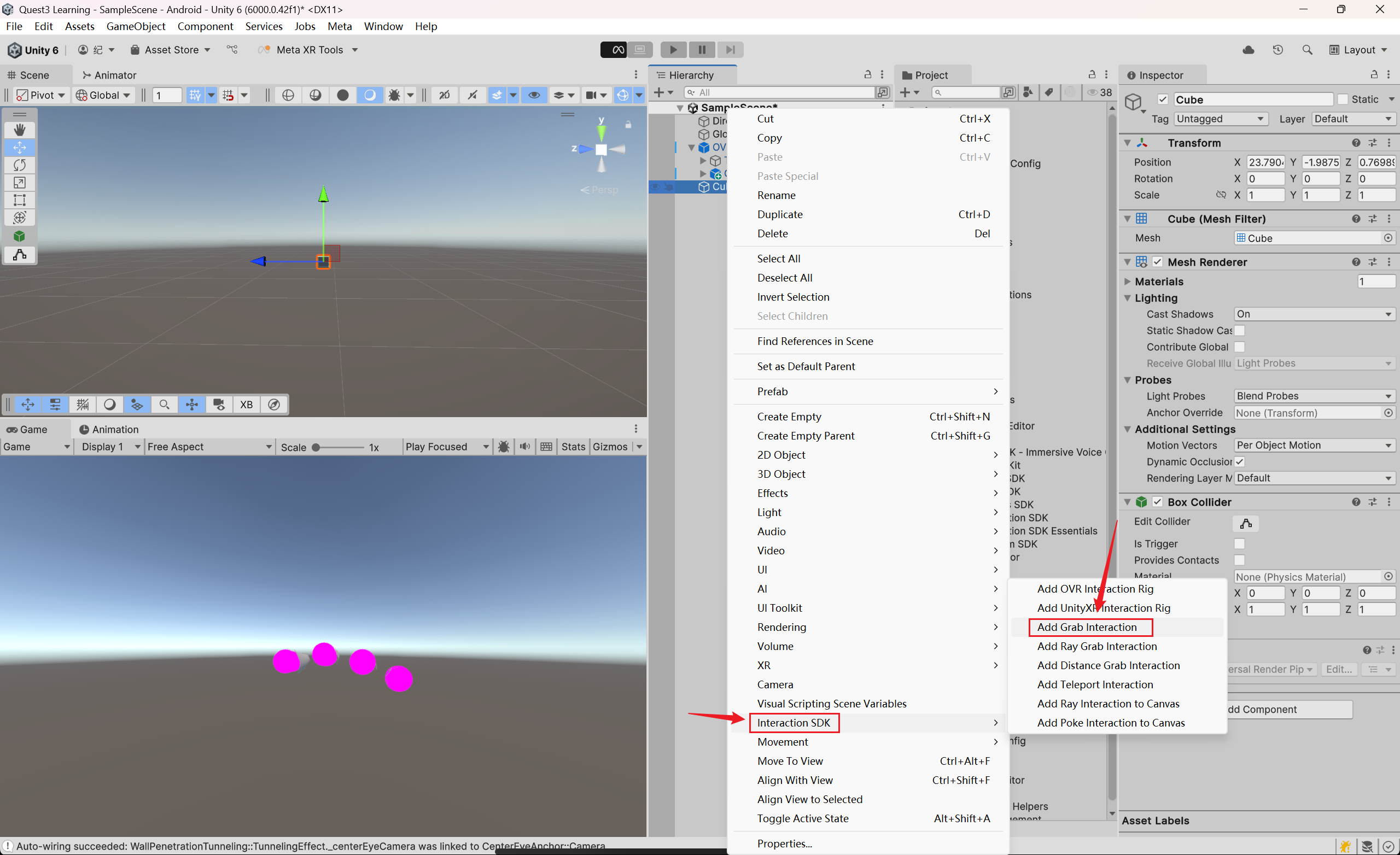
Task: Click the Game view Scale slider
Action: pos(339,448)
